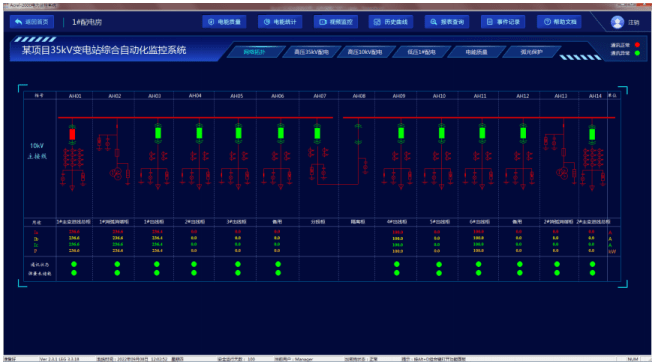
Task: Switch to the 网络拓扑 tab
Action: (x=254, y=52)
